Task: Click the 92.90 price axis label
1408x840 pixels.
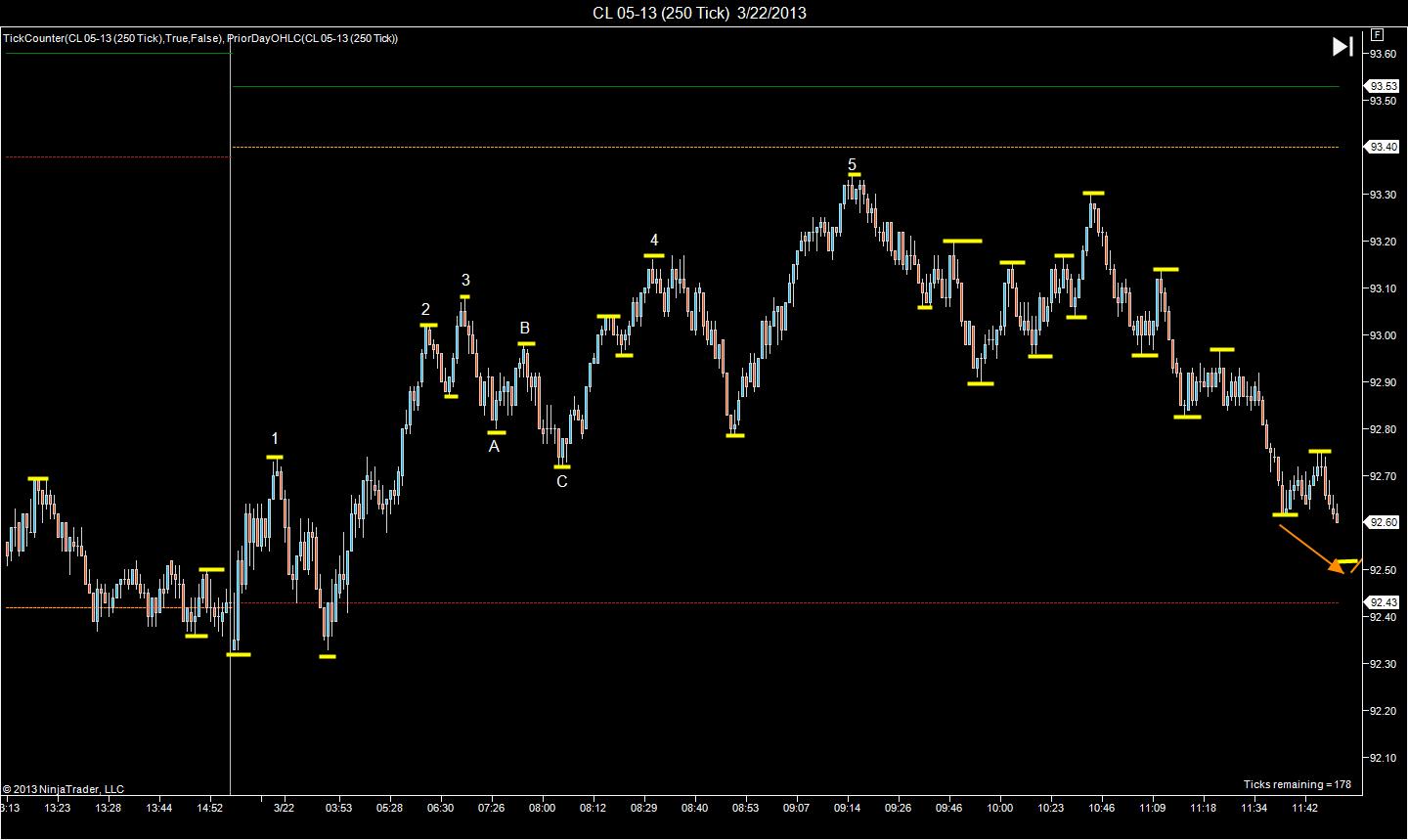Action: point(1383,382)
